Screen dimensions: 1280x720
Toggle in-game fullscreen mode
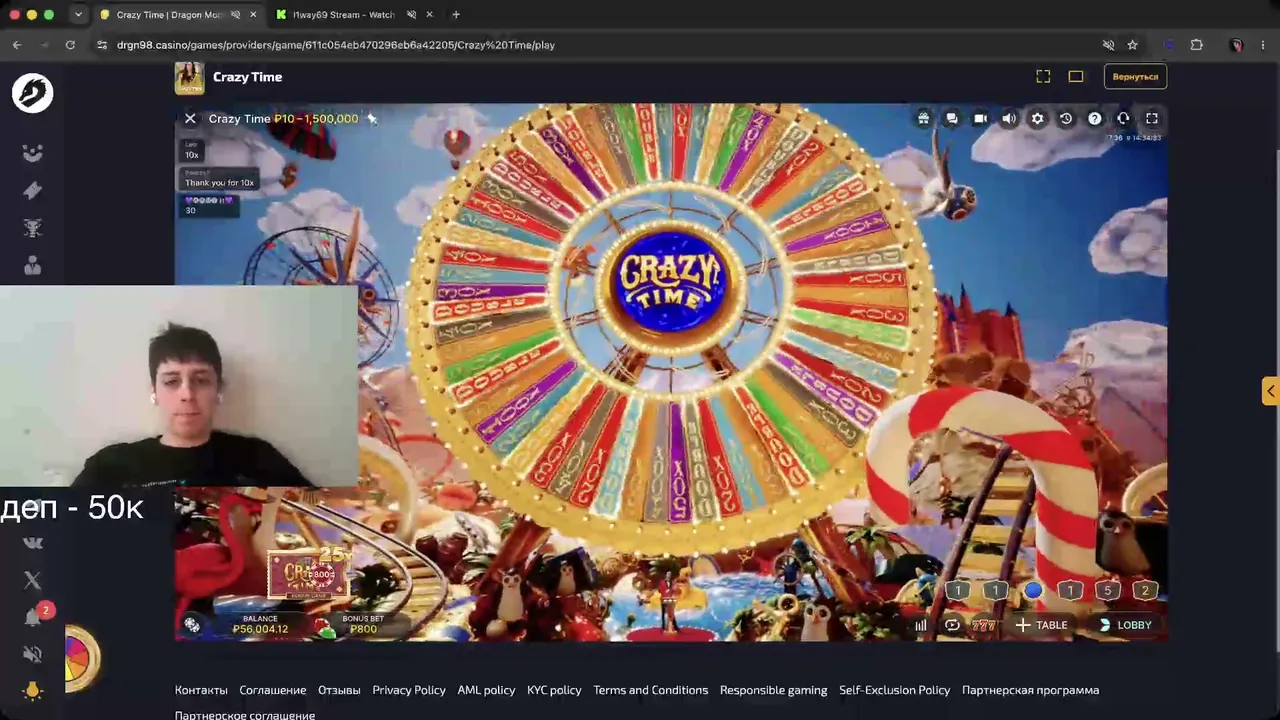1152,119
